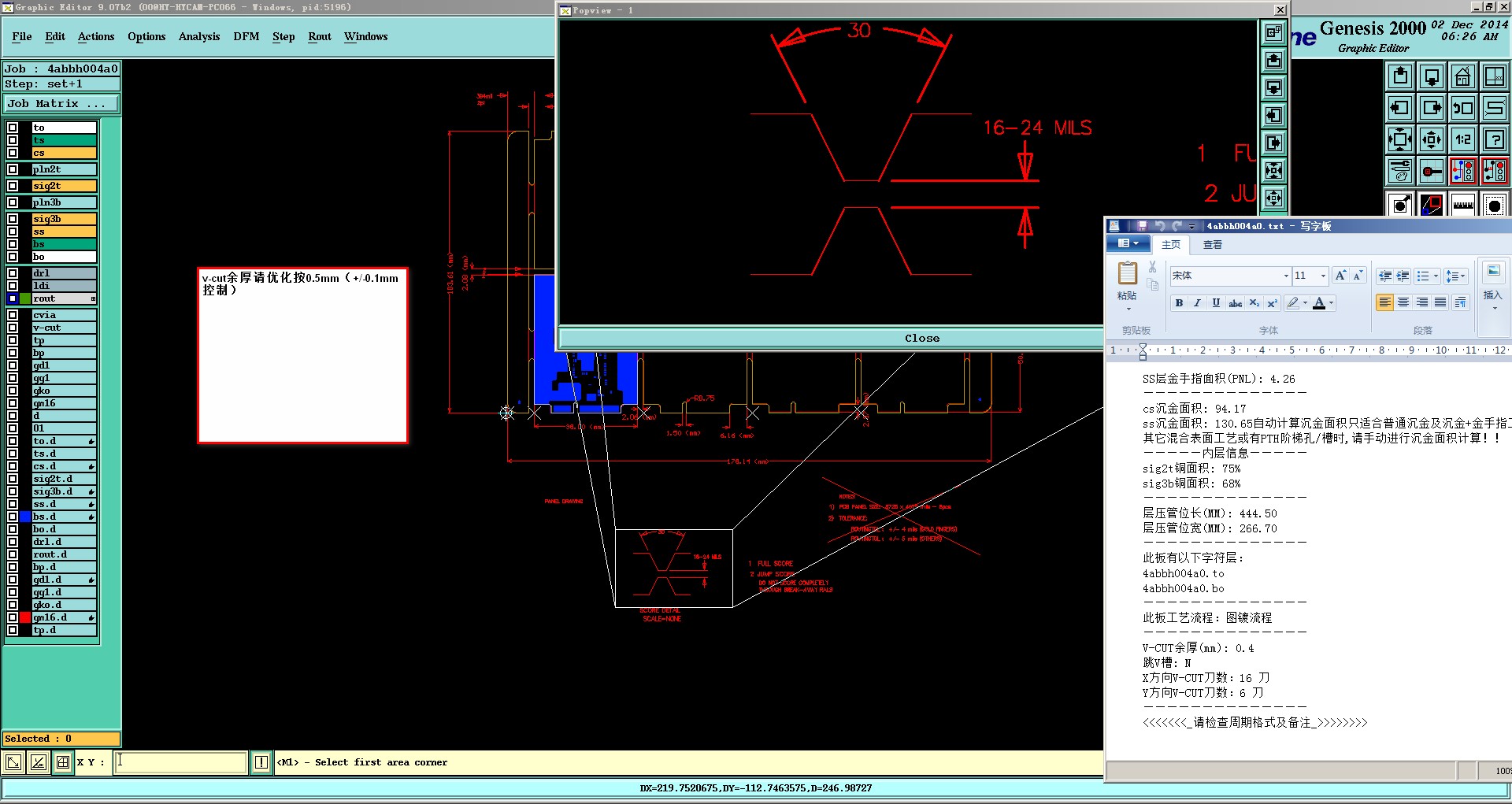Expand the bullet list dropdown in WordPad

[1436, 276]
